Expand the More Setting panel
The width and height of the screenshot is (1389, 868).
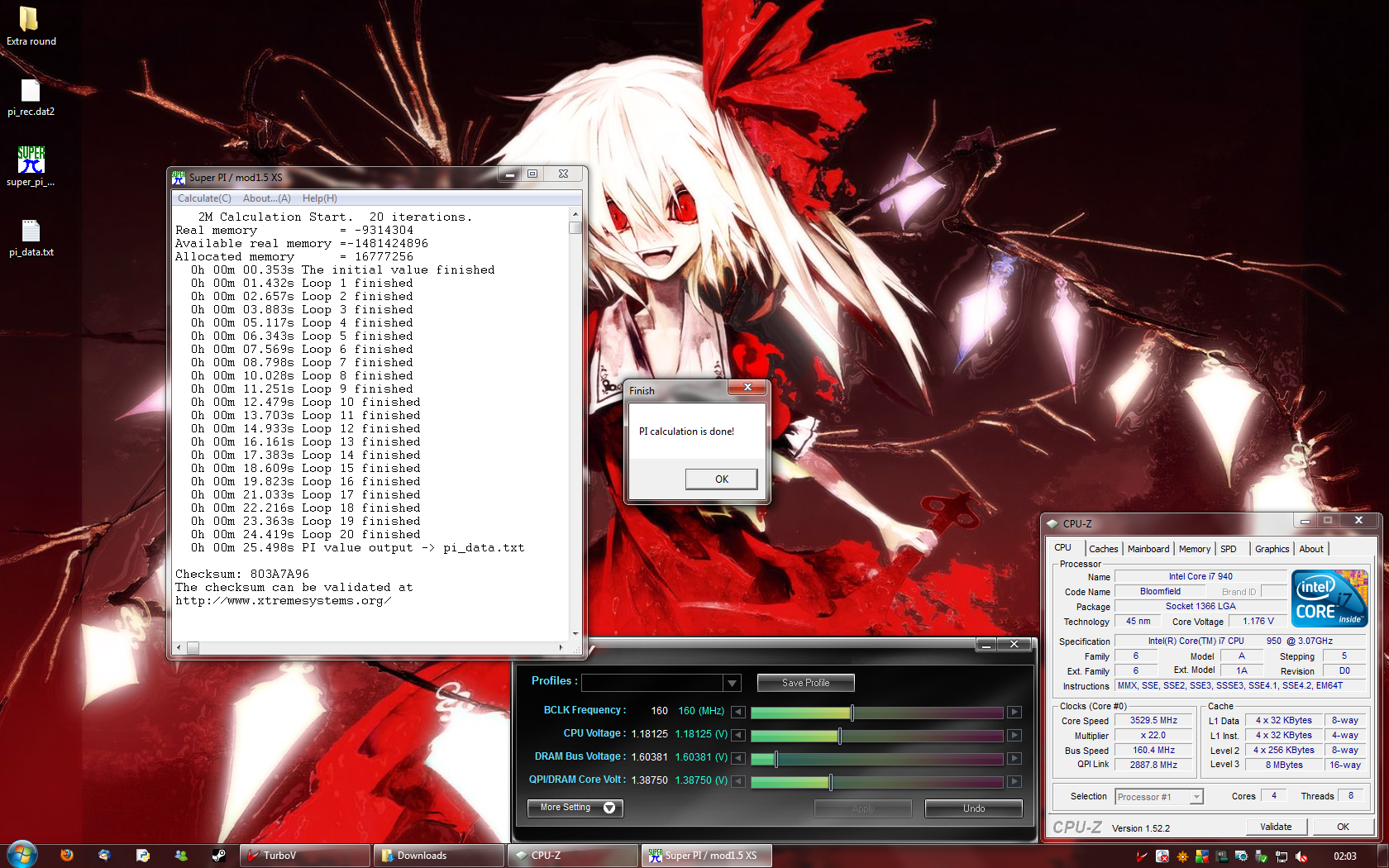point(575,808)
